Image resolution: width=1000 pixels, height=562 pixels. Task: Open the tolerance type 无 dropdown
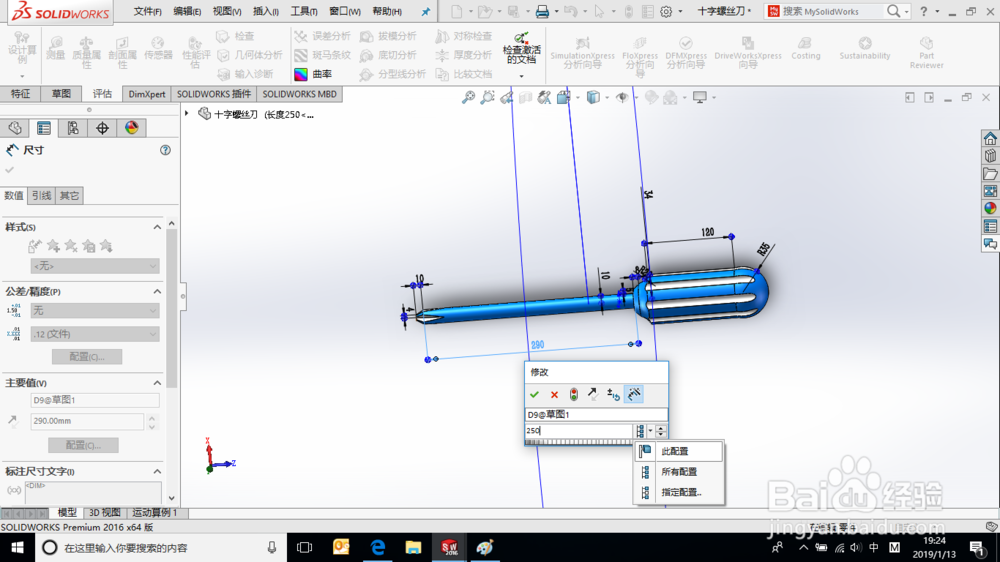click(95, 311)
